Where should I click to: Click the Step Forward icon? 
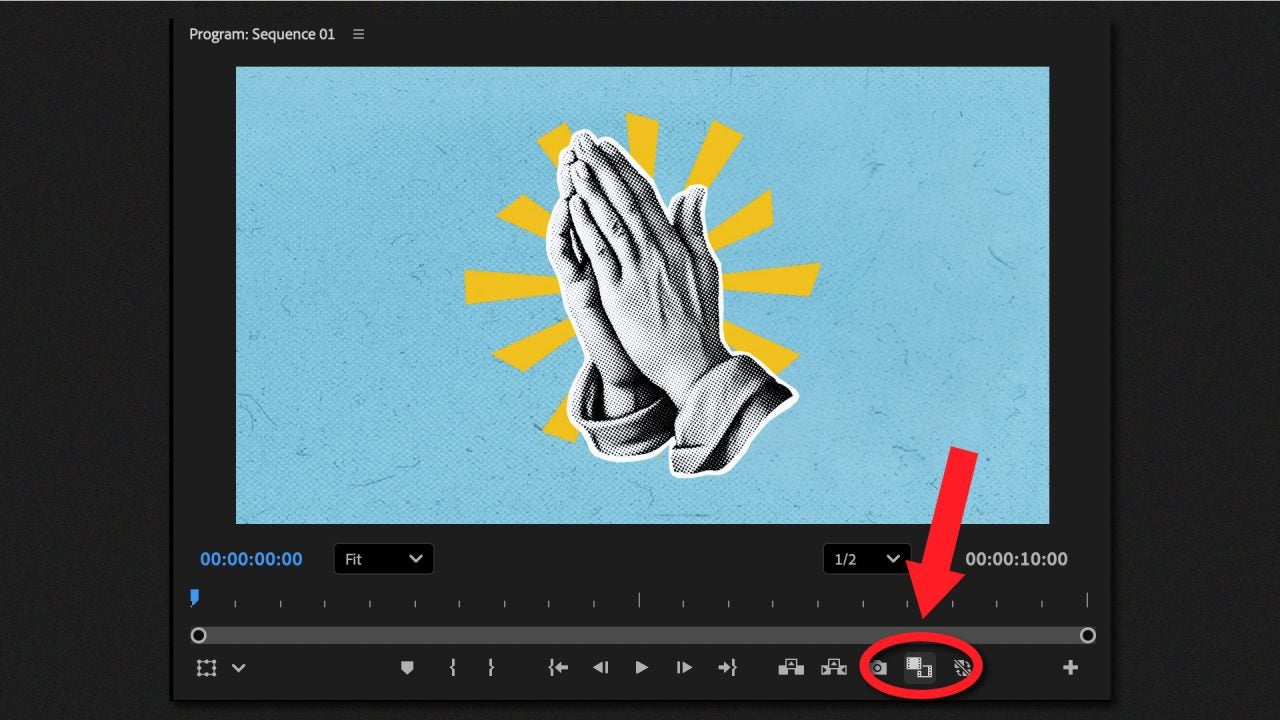(x=684, y=667)
